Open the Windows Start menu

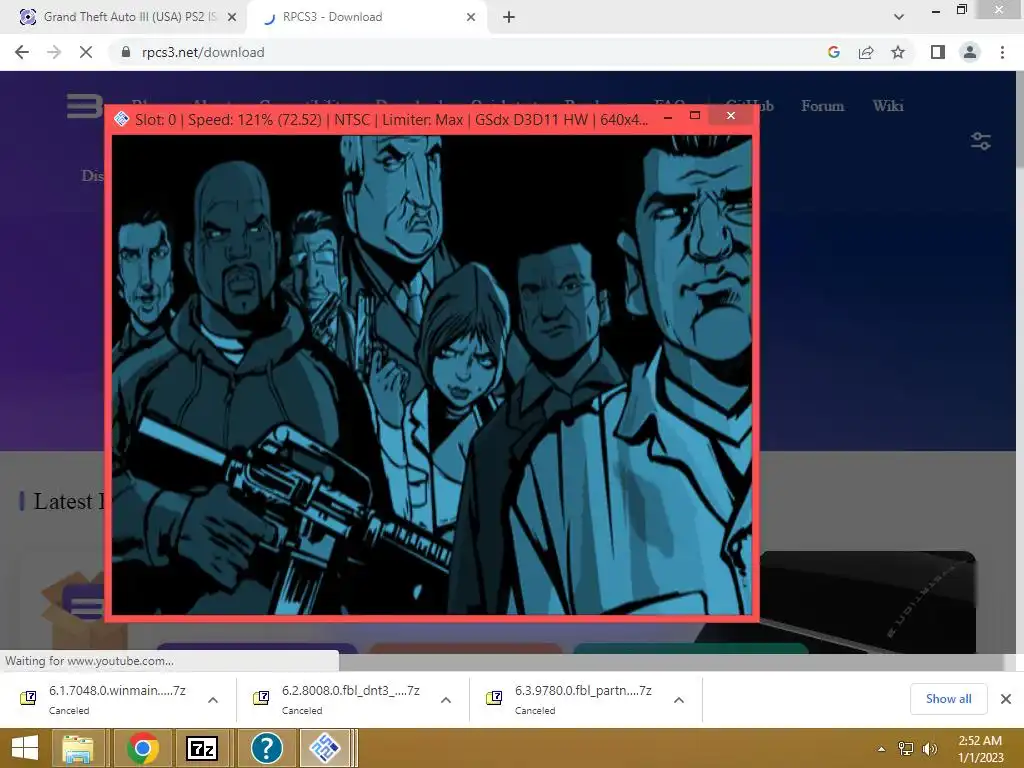25,748
